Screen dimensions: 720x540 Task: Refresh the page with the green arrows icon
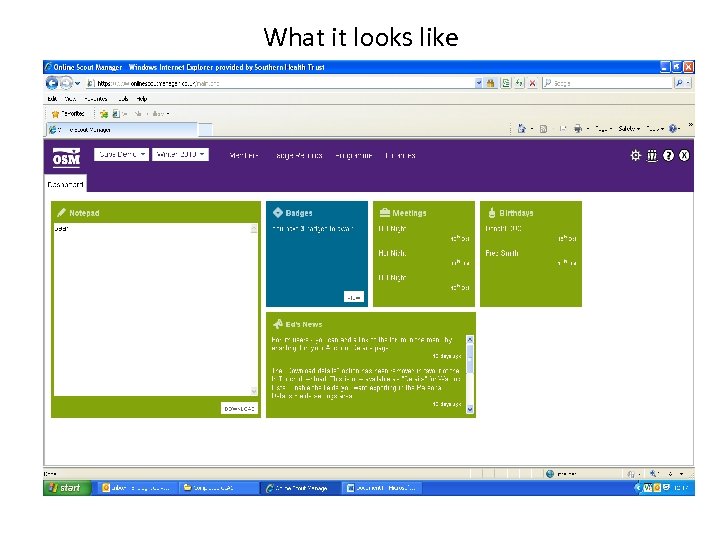pos(519,83)
